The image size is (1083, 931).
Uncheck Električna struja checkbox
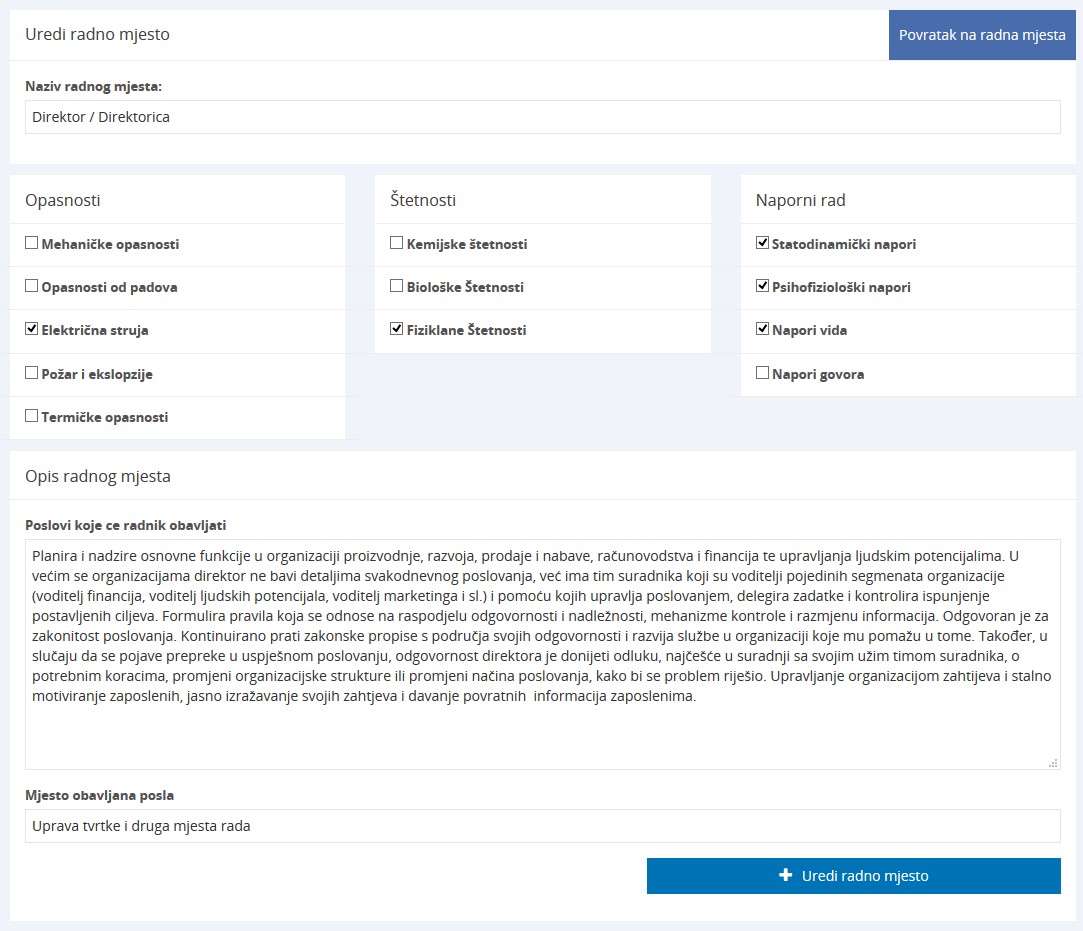point(32,329)
